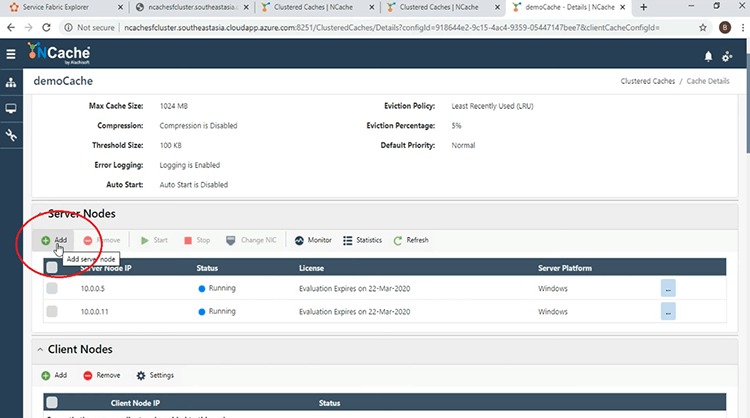This screenshot has height=418, width=750.
Task: Open a new browser tab
Action: click(x=643, y=7)
